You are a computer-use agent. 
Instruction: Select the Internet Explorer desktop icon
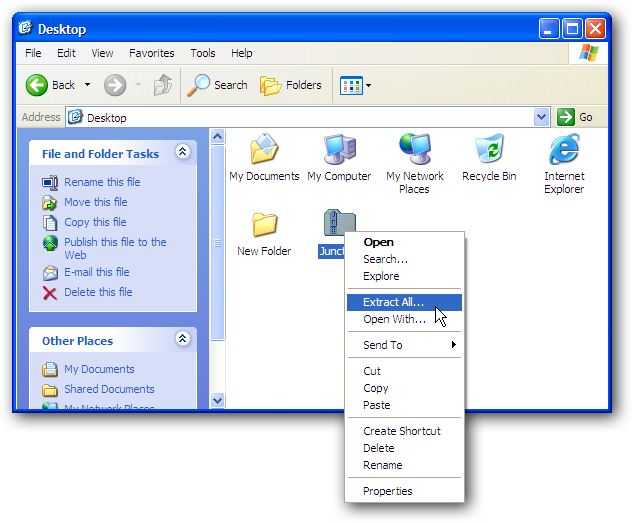point(564,164)
